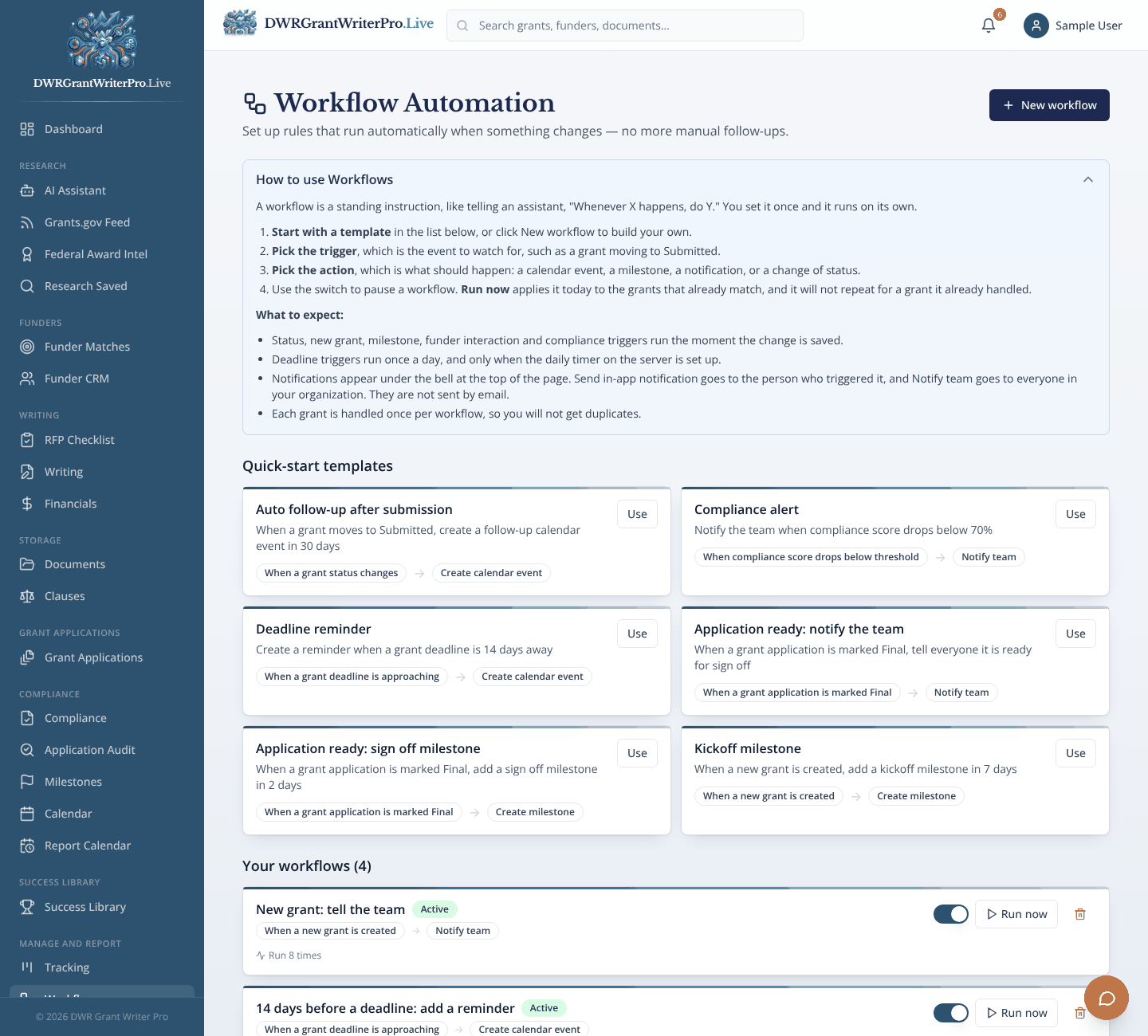This screenshot has height=1036, width=1148.
Task: Use the Kickoff milestone template
Action: point(1075,753)
